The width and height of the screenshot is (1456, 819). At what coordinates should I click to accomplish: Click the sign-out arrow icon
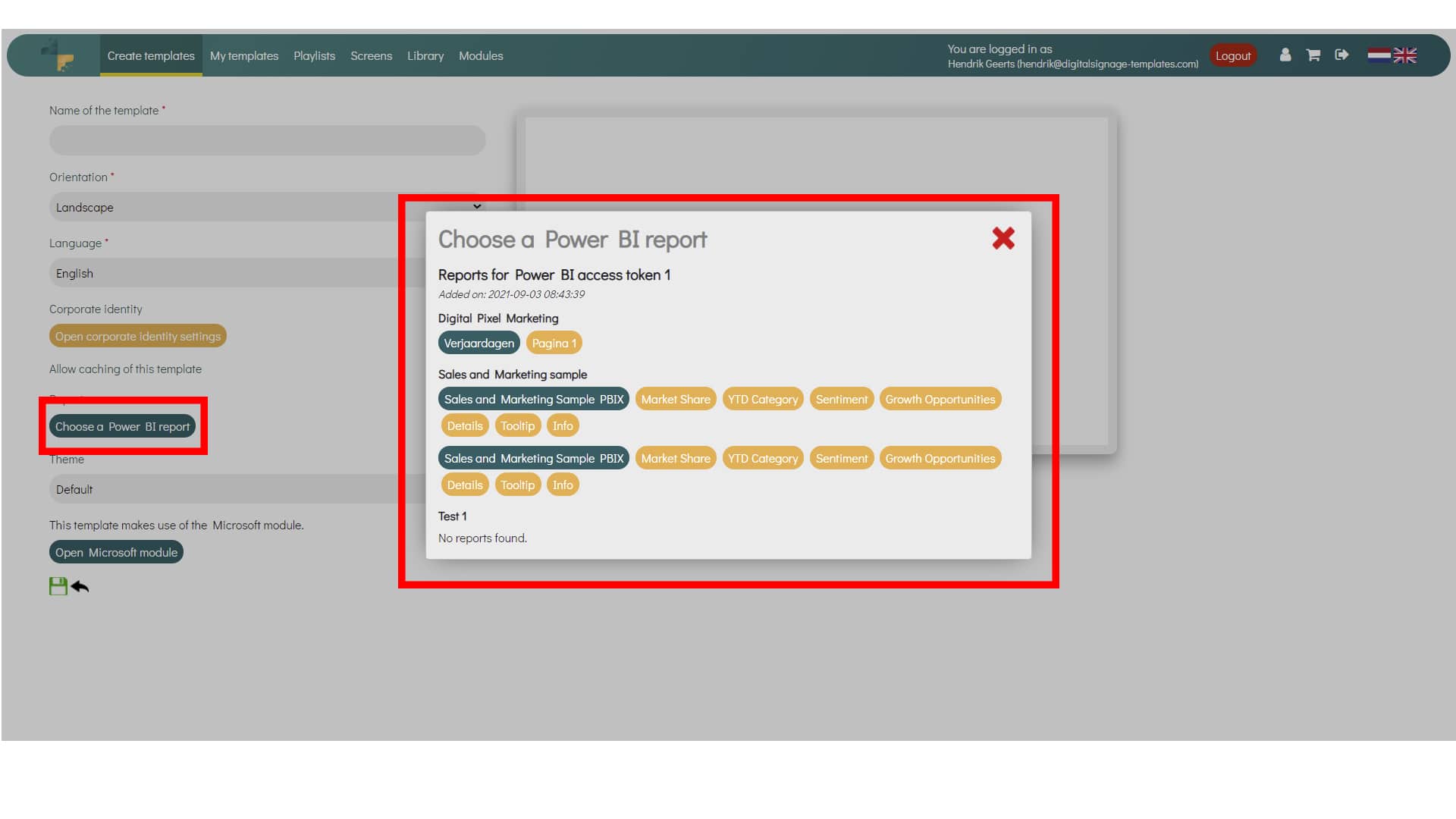(1341, 55)
